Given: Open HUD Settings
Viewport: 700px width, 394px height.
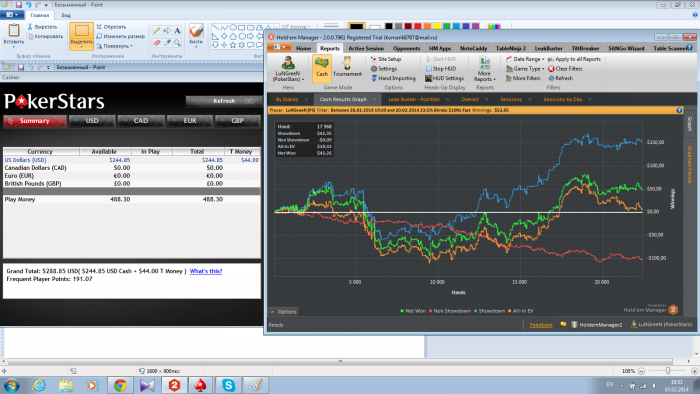Looking at the screenshot, I should click(x=444, y=78).
